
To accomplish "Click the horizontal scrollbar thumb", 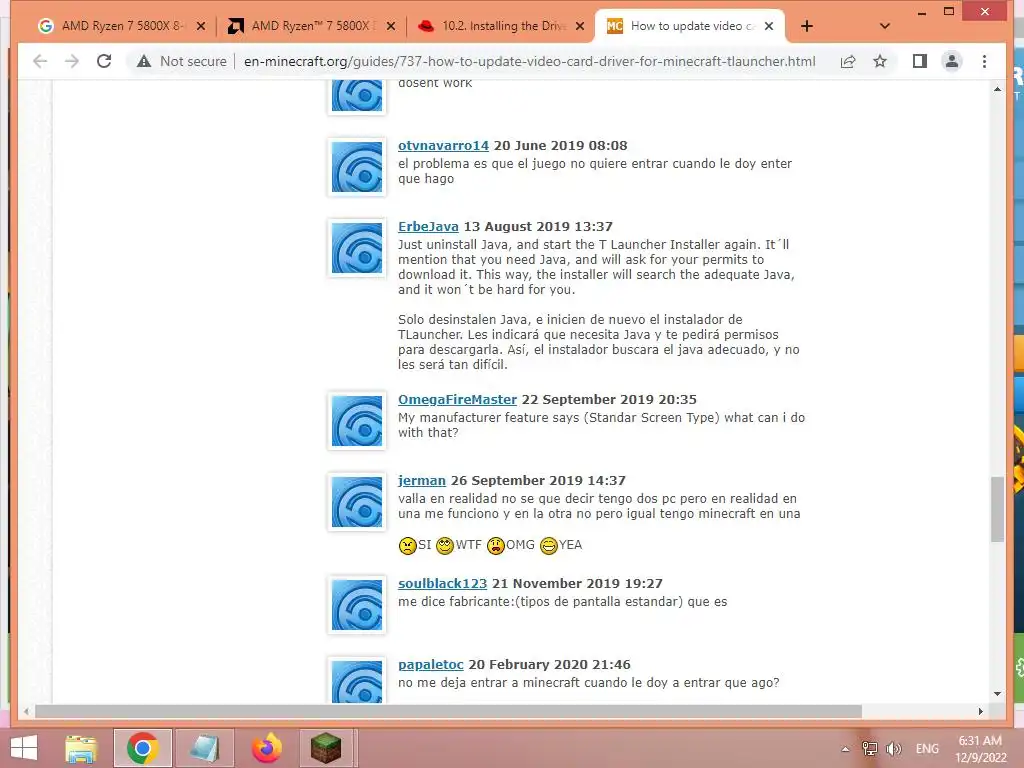I will pos(448,711).
